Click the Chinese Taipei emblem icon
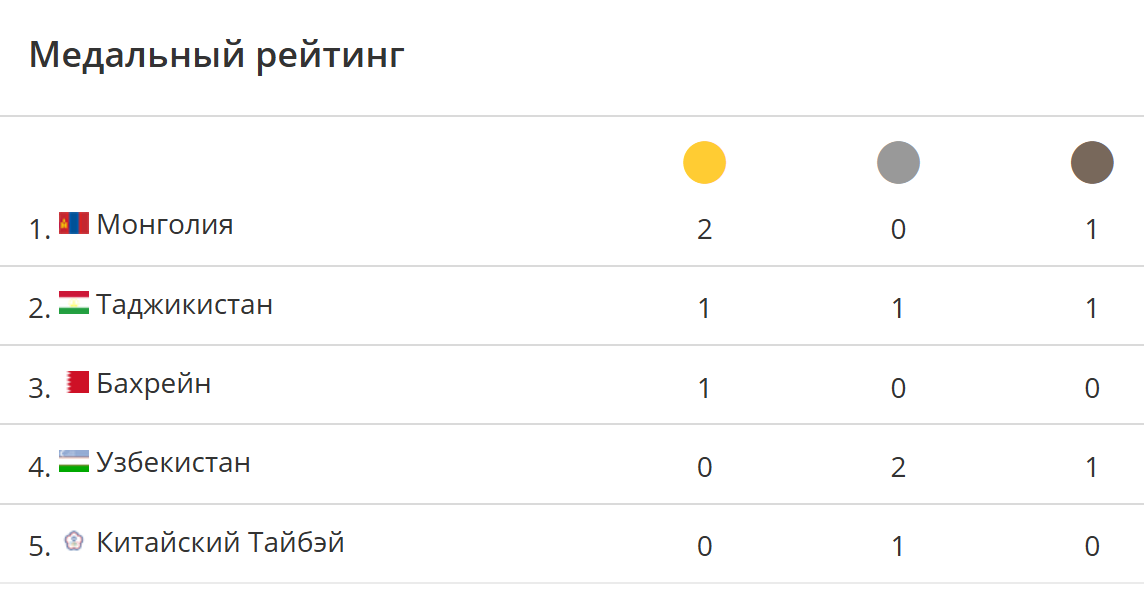 [x=74, y=541]
